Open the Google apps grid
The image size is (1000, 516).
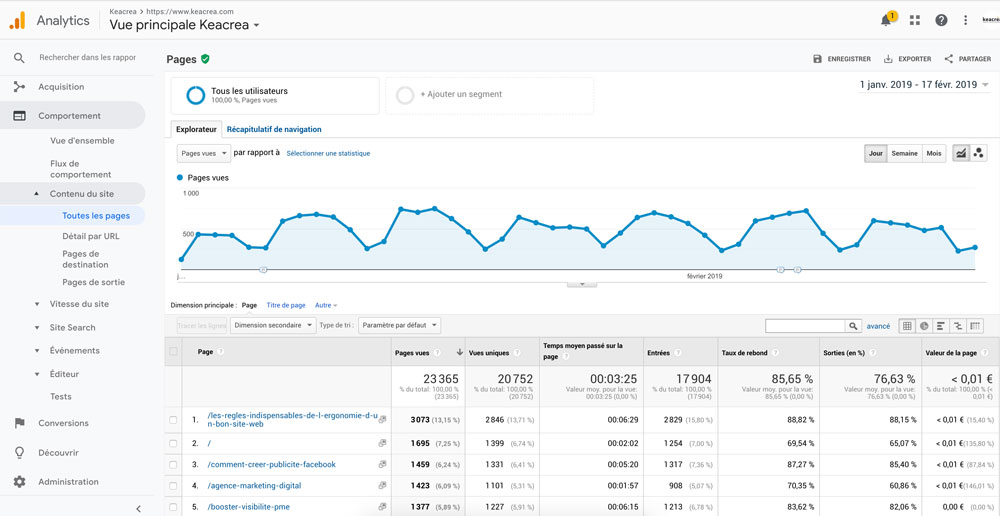point(914,20)
